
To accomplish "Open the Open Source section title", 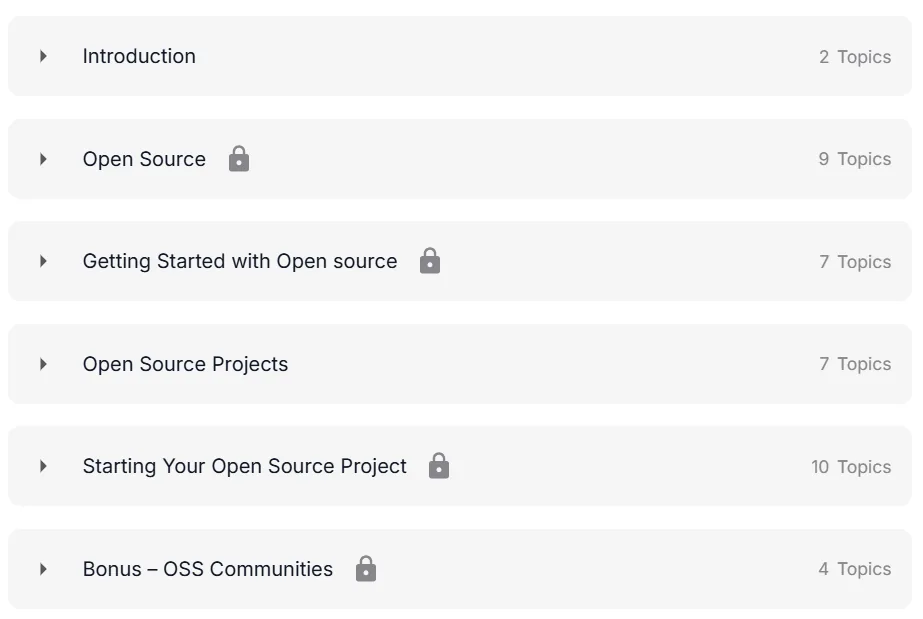I will click(x=144, y=159).
